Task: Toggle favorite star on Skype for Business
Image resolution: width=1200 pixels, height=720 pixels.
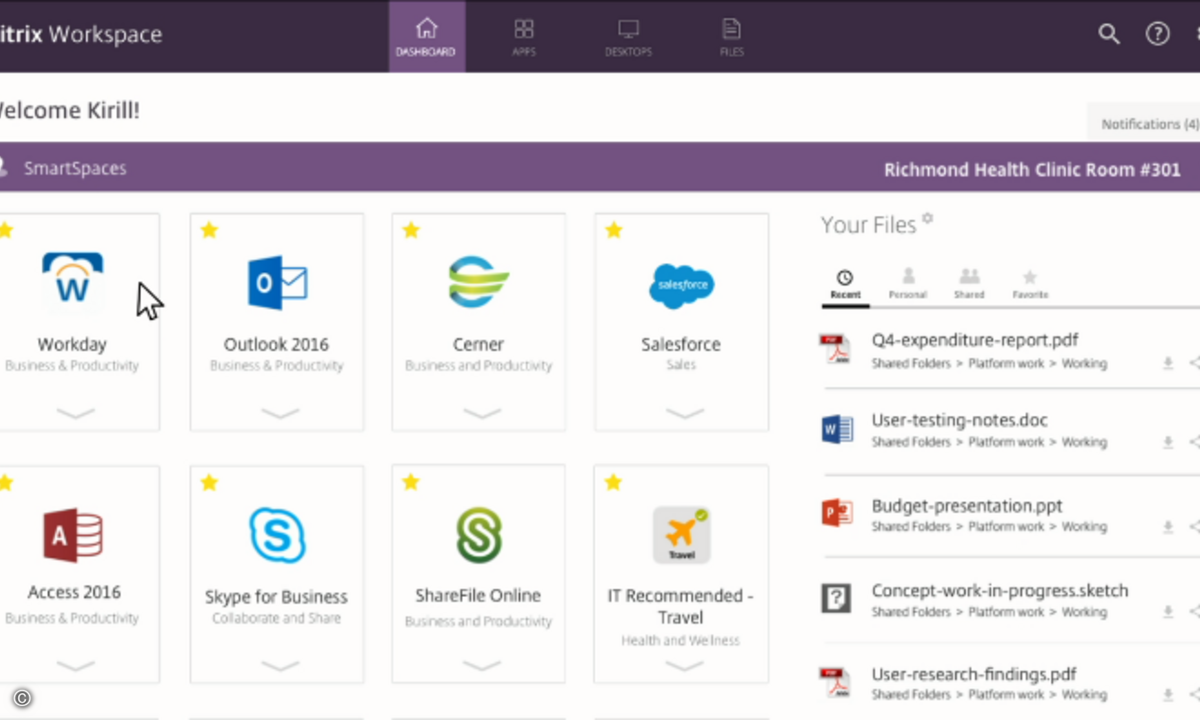Action: point(209,483)
